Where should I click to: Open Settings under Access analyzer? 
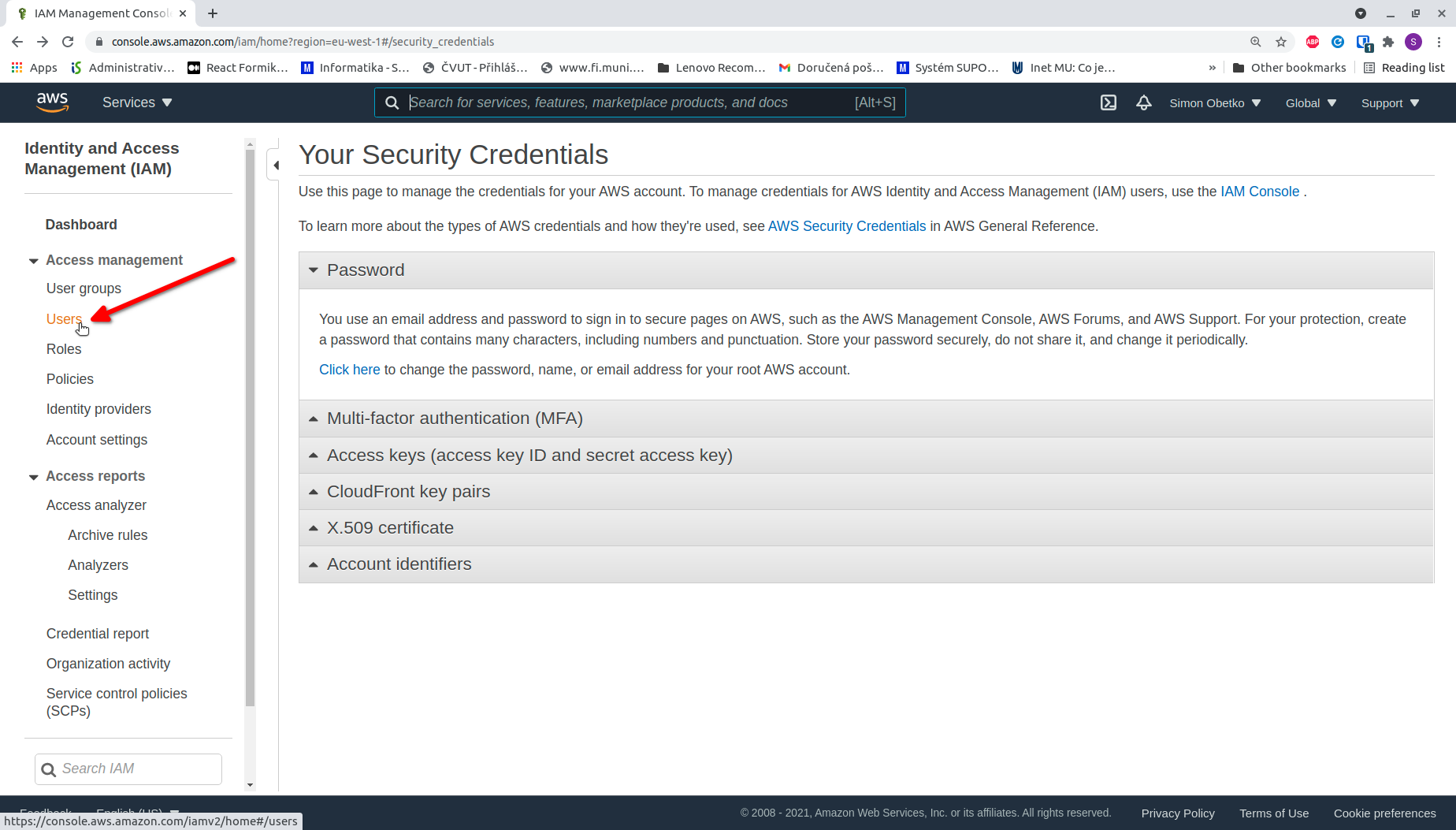93,595
